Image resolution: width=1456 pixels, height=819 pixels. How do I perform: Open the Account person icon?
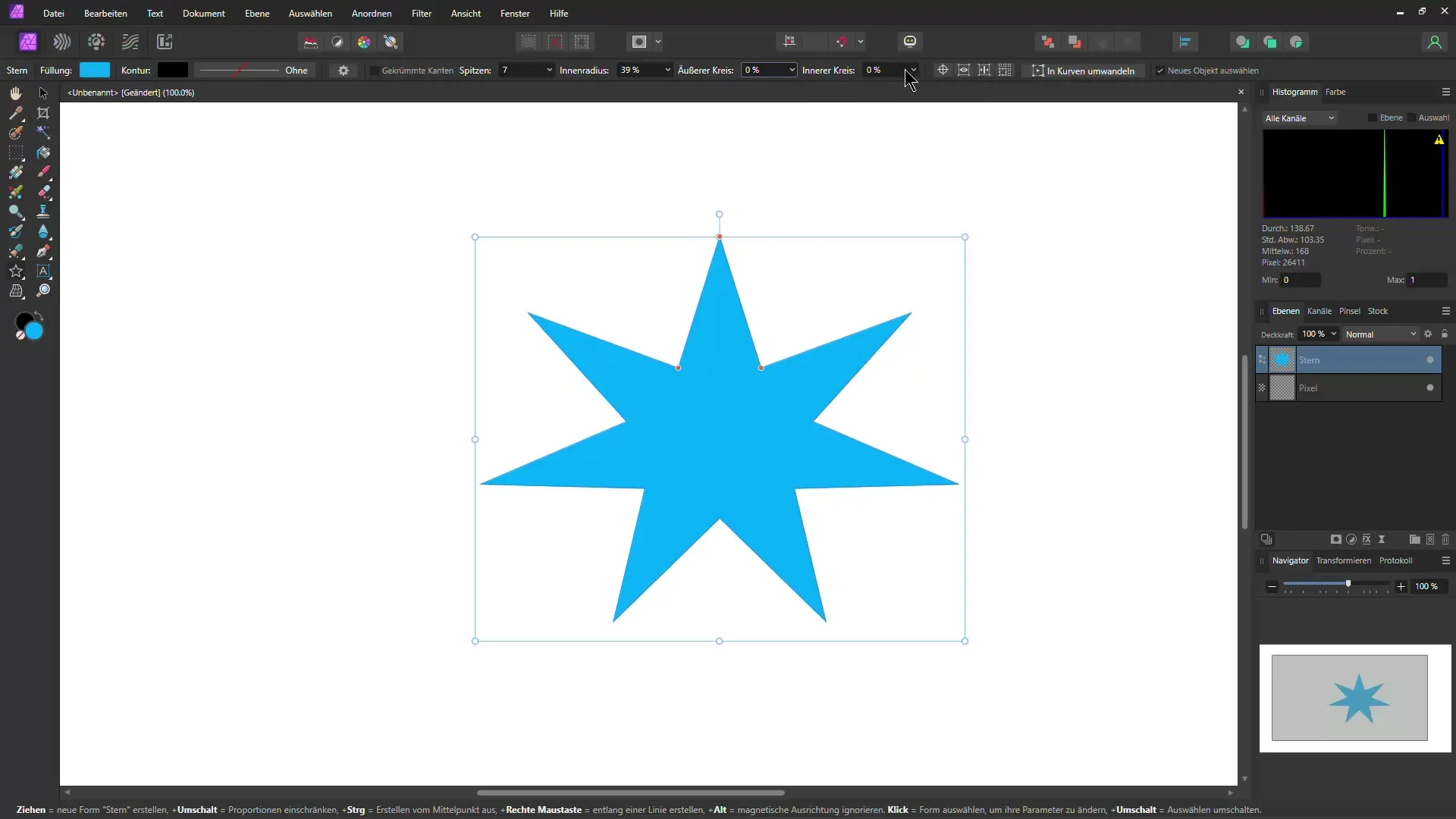coord(1434,42)
